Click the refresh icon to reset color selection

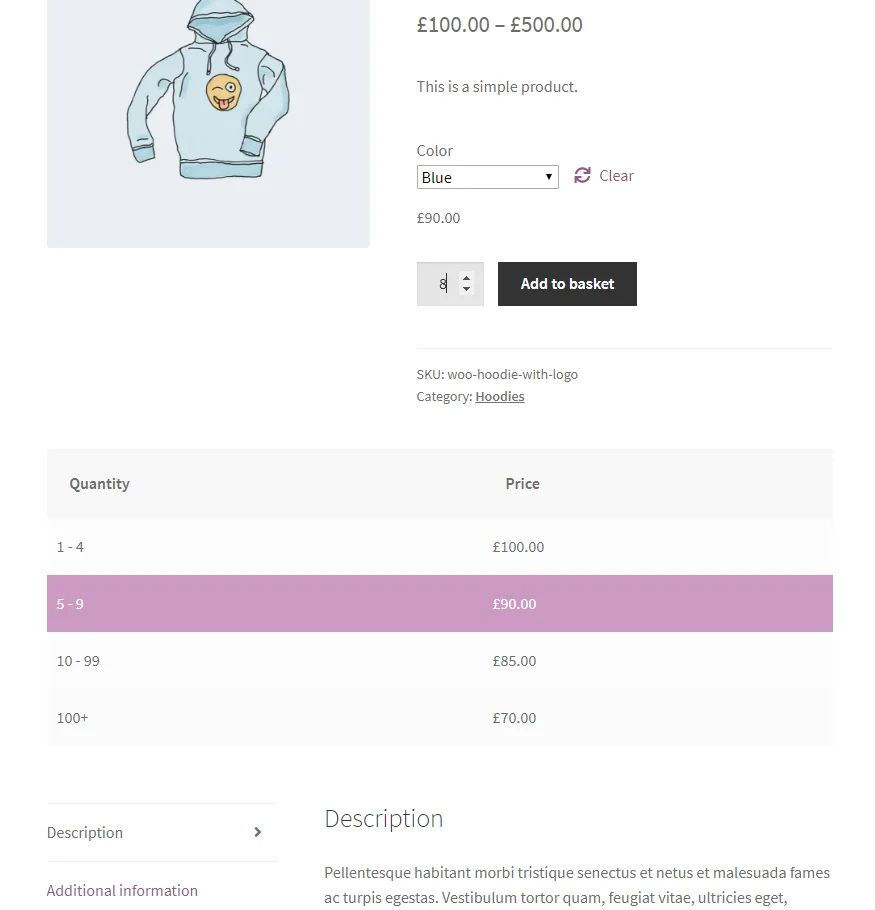[x=582, y=175]
